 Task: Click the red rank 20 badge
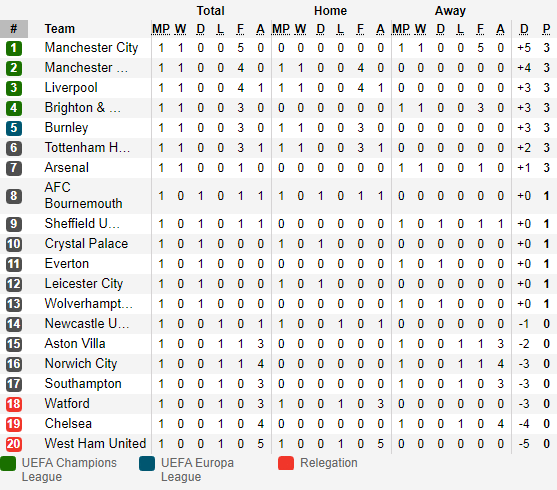[14, 444]
